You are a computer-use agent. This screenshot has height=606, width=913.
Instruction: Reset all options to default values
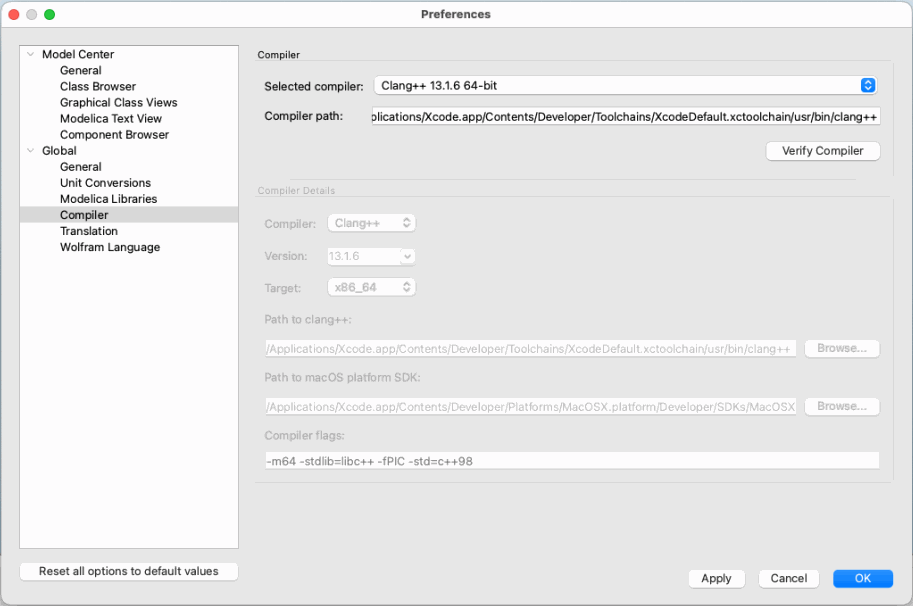128,571
